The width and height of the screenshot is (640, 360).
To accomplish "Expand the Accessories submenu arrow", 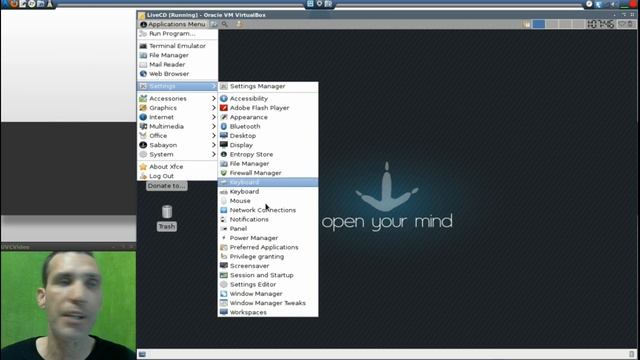I will 213,98.
